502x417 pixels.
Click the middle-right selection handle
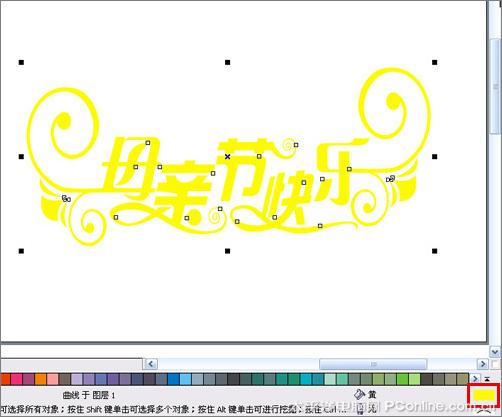click(435, 156)
